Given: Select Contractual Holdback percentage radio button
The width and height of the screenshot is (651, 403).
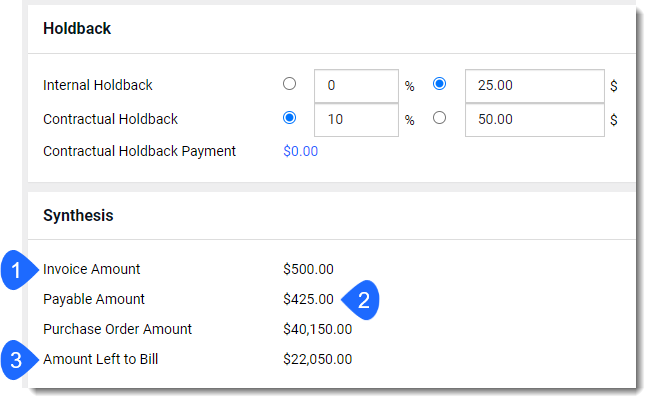Looking at the screenshot, I should [x=289, y=118].
